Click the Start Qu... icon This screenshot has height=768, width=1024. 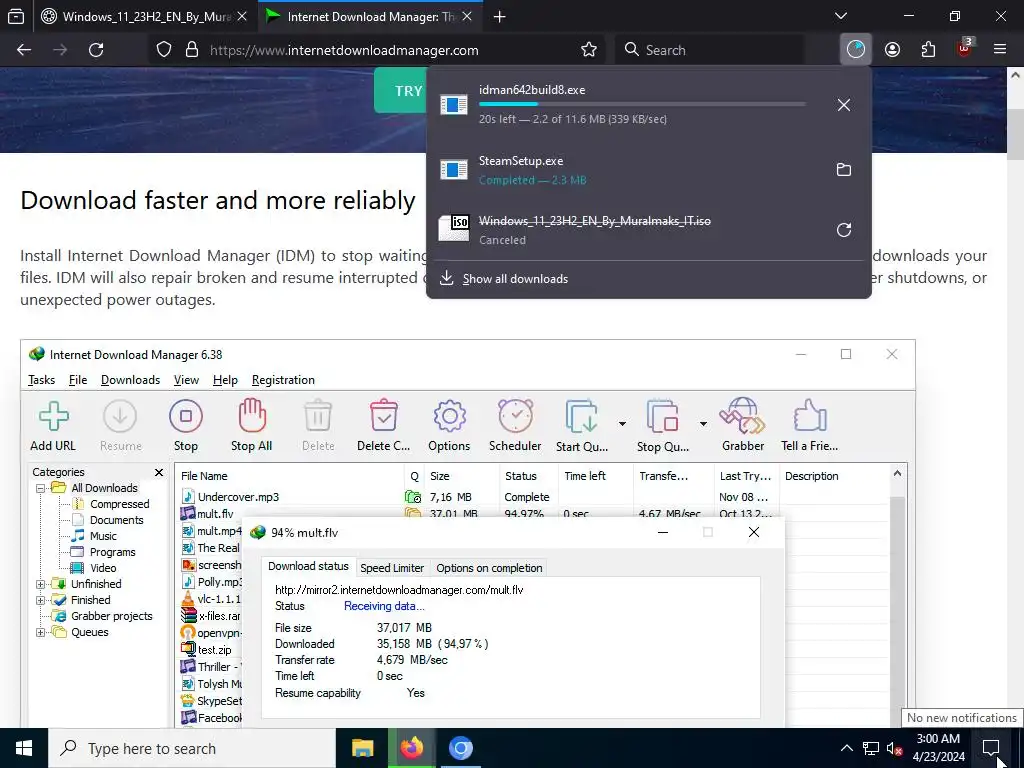pos(582,425)
